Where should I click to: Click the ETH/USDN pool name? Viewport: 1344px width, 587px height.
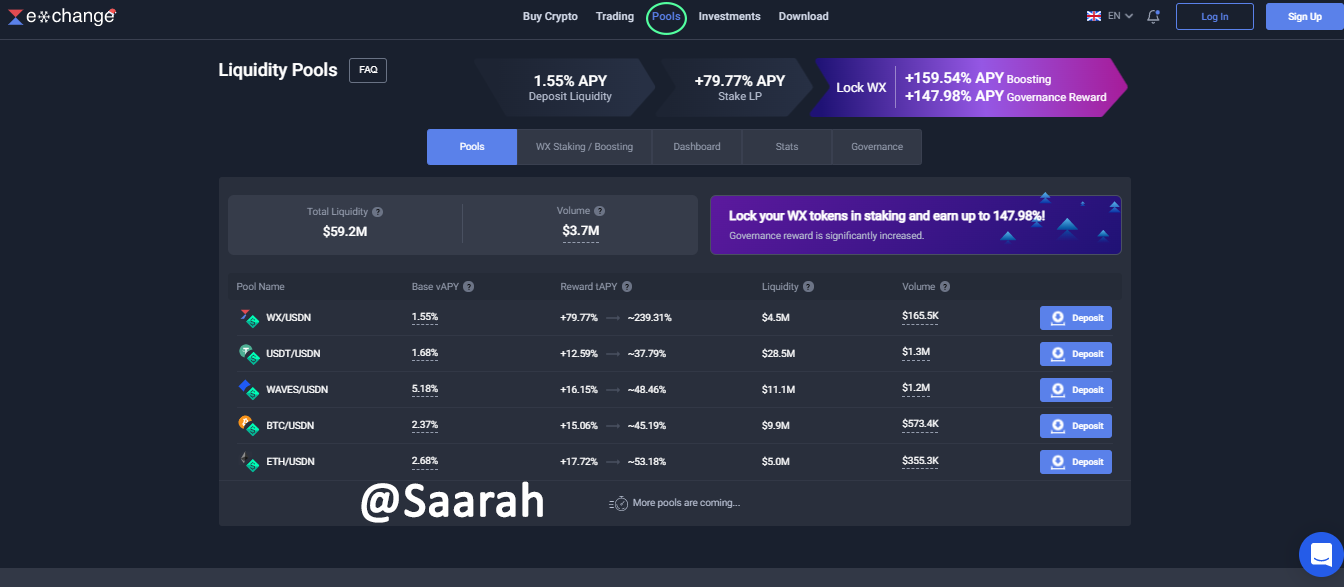[x=290, y=462]
